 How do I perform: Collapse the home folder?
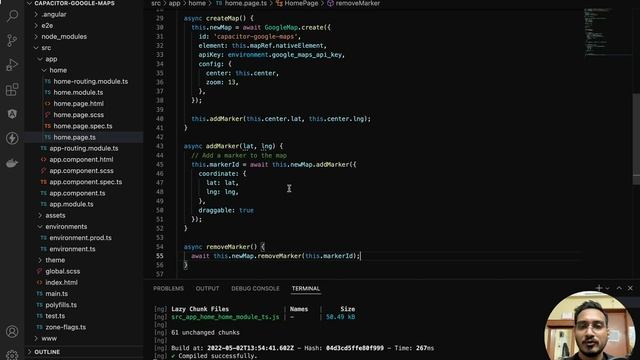point(58,70)
